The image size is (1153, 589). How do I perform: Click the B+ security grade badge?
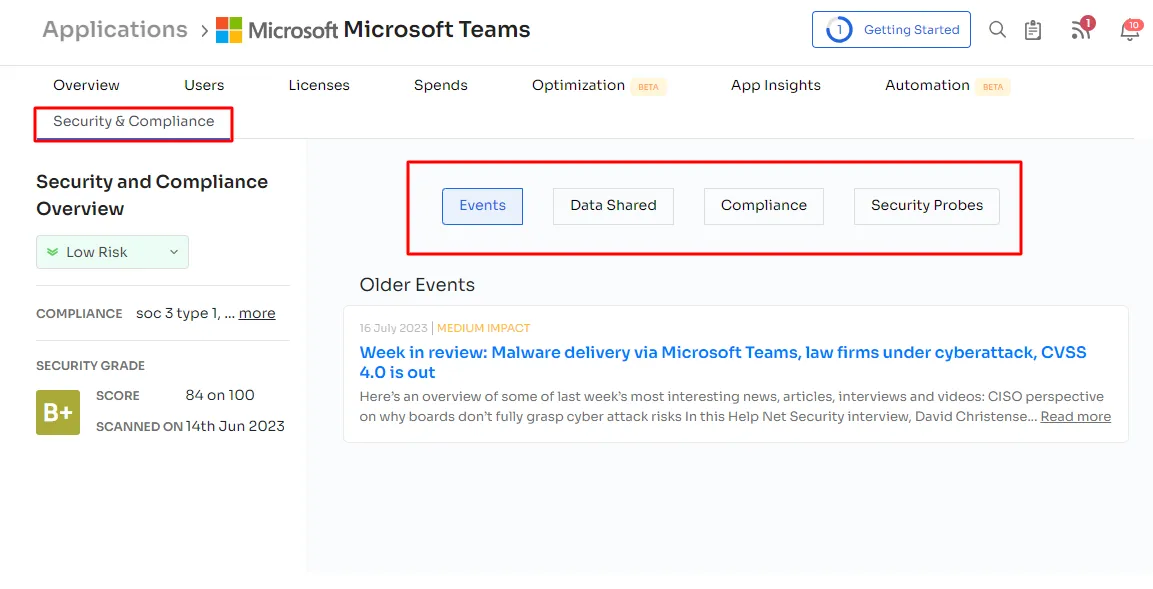[x=58, y=413]
